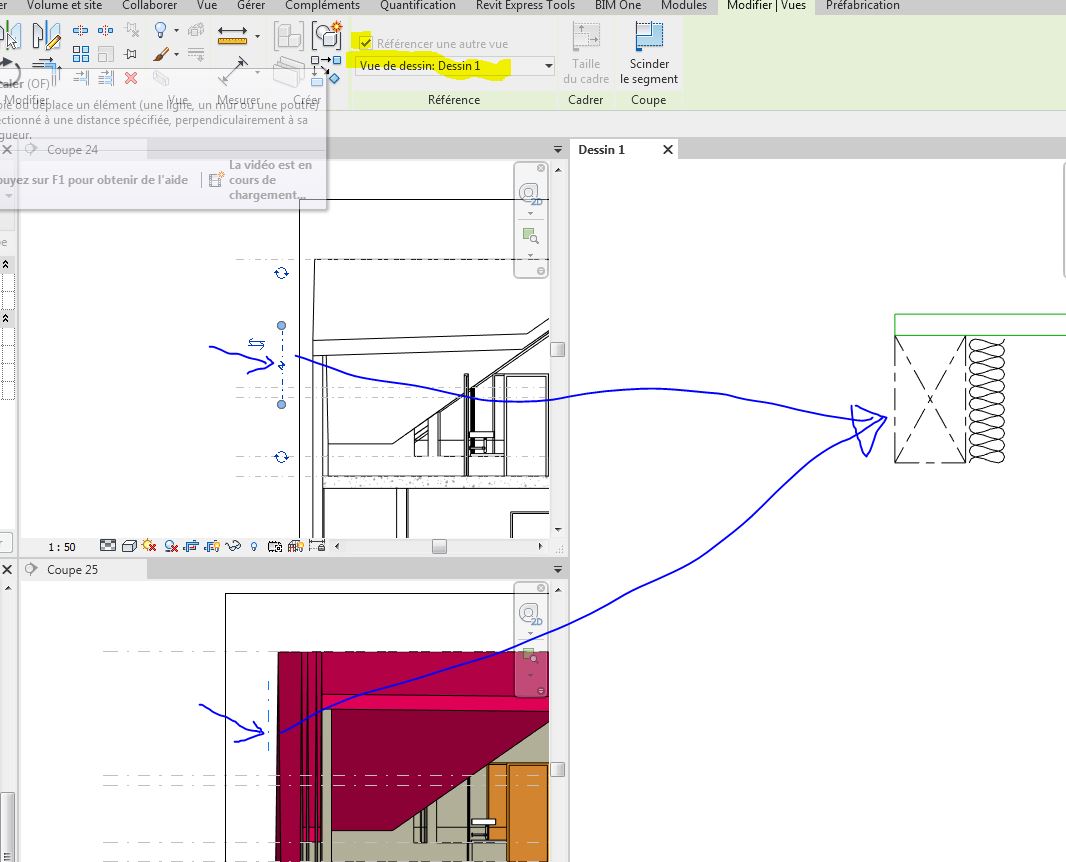Click the 1 : 50 view scale

62,547
